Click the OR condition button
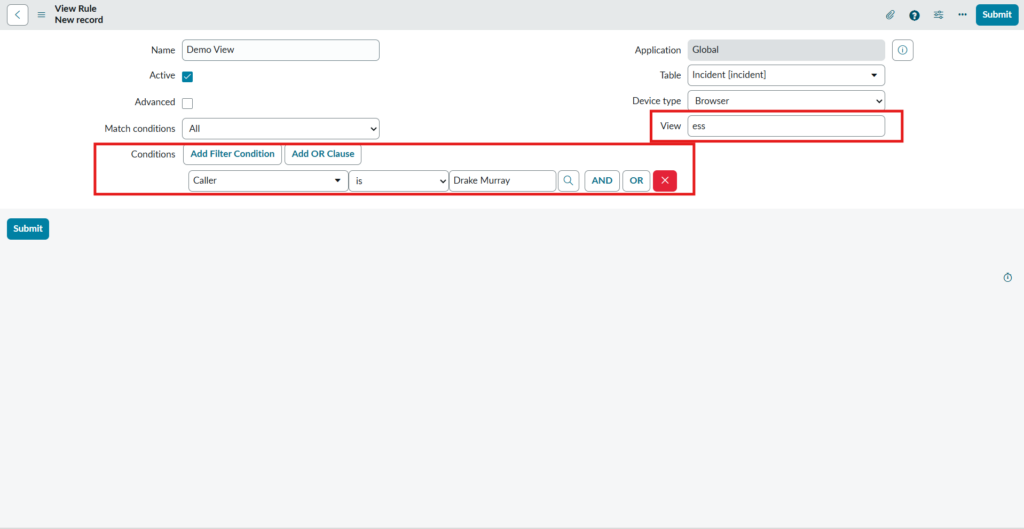This screenshot has height=529, width=1024. click(636, 181)
